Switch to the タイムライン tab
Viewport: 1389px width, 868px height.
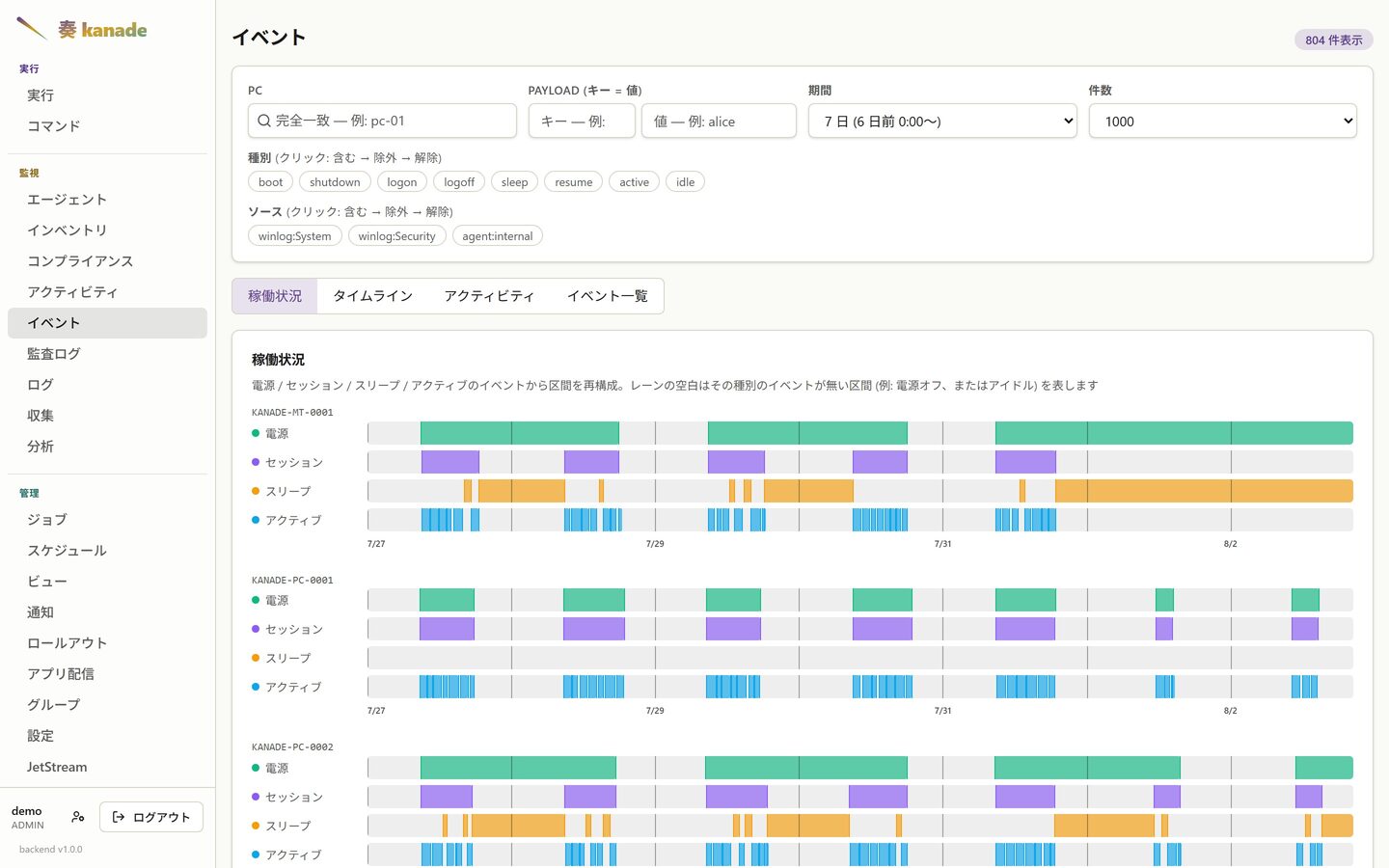[372, 296]
